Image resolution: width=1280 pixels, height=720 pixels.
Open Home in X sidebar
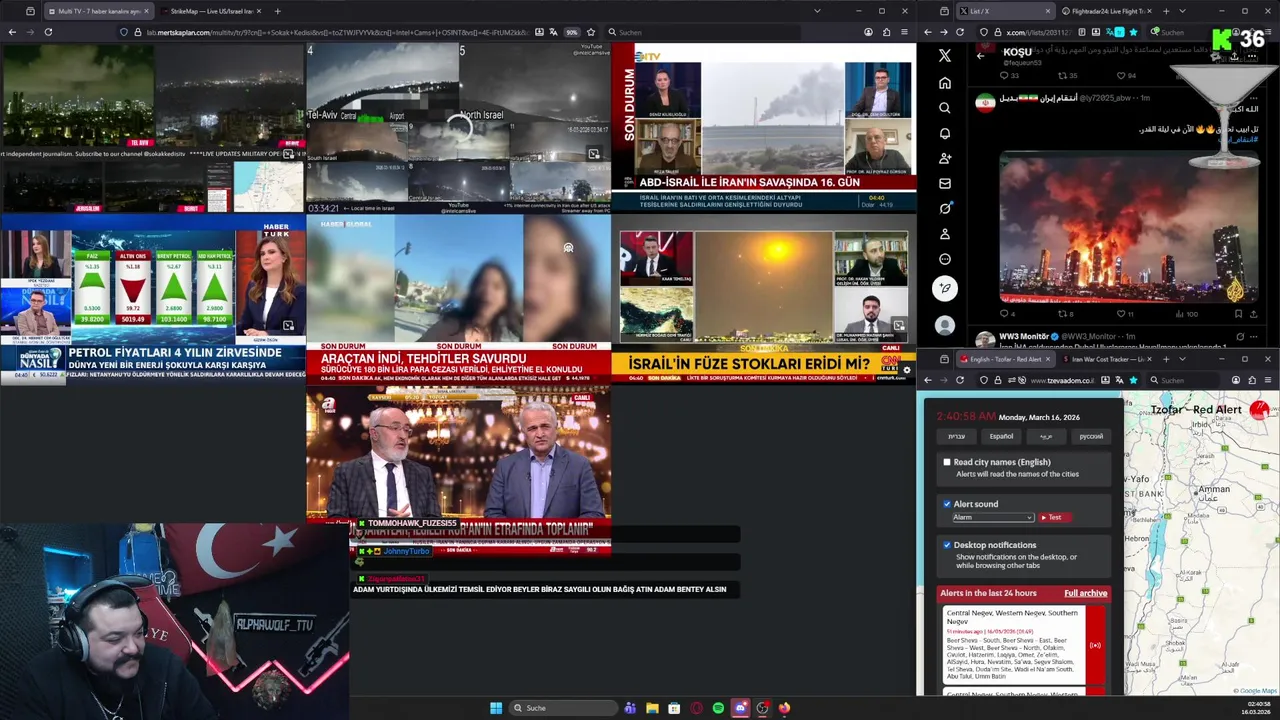pyautogui.click(x=944, y=83)
